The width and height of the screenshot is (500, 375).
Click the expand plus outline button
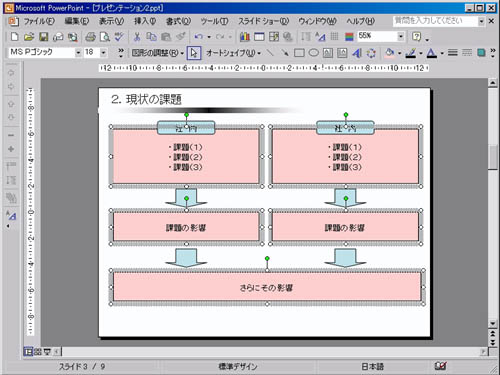[11, 149]
